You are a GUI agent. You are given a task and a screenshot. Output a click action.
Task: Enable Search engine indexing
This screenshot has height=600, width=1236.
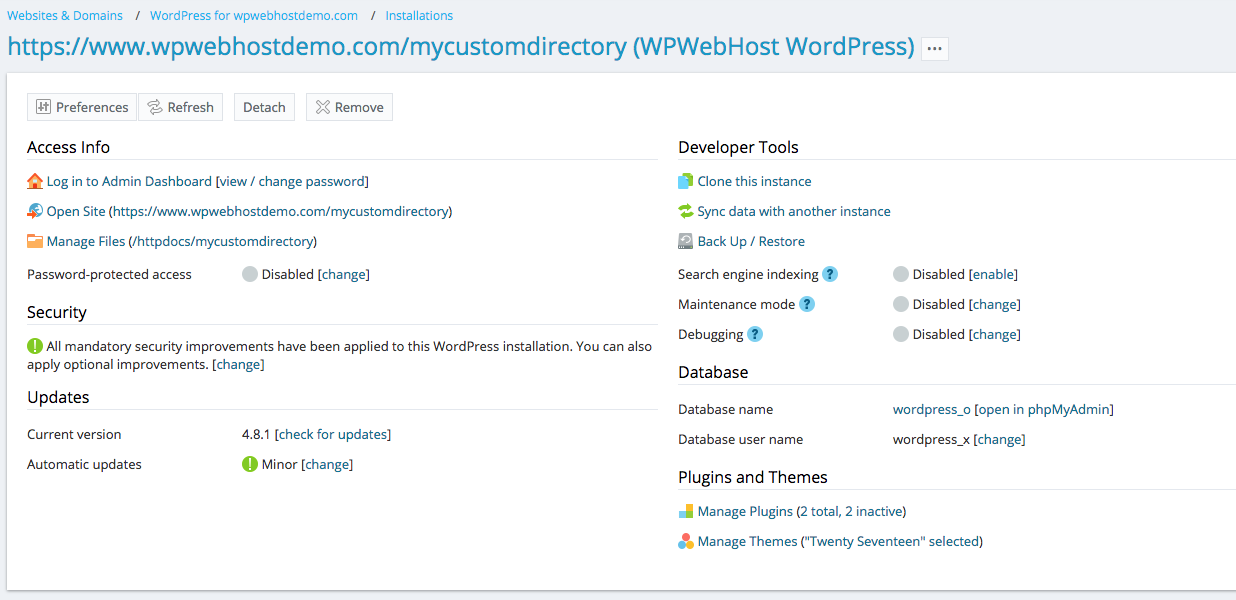[993, 274]
